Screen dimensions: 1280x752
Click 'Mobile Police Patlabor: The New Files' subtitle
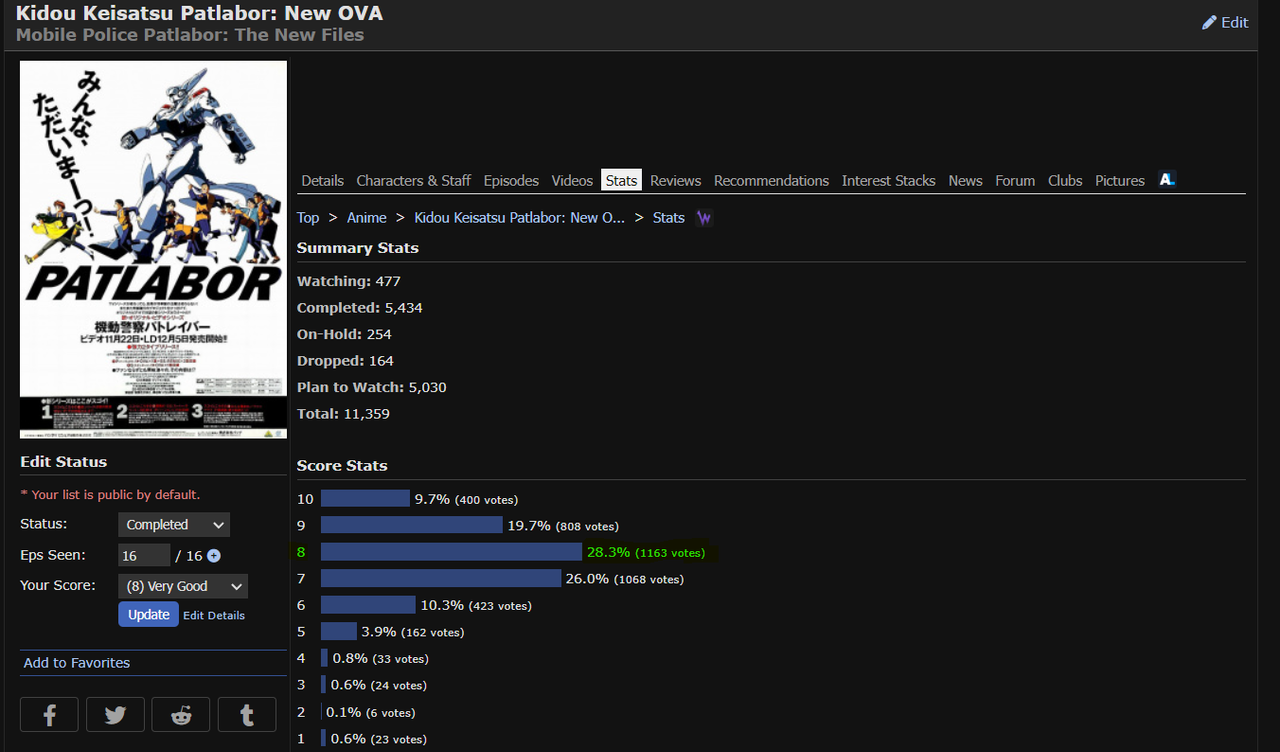pos(190,35)
